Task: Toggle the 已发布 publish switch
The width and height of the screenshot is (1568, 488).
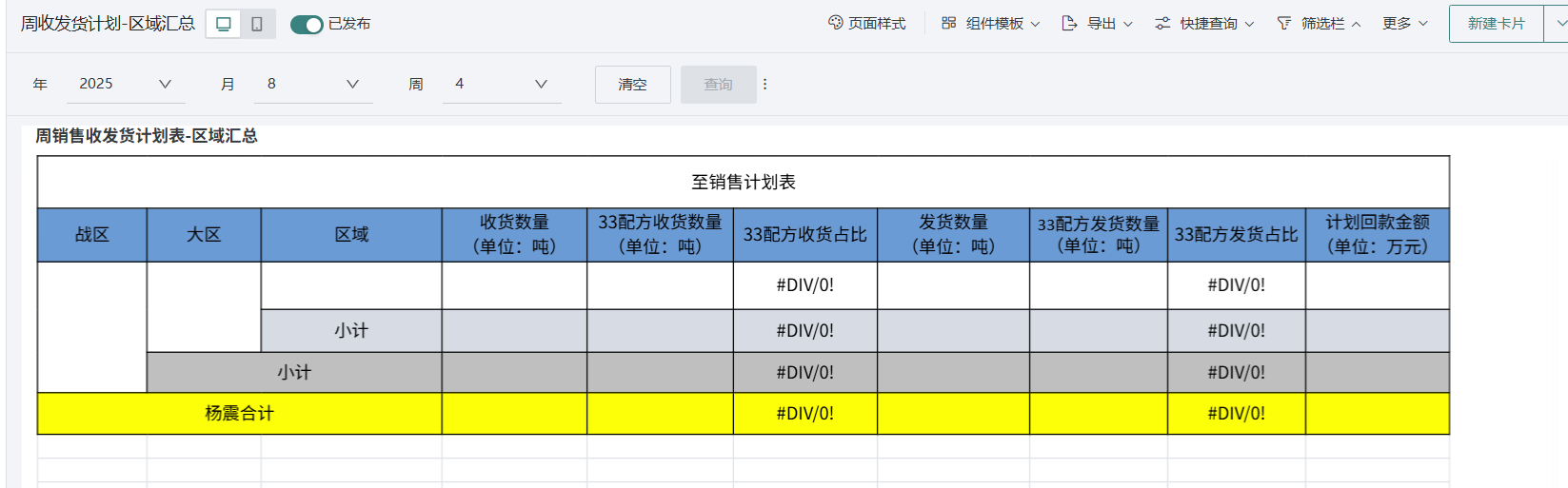Action: click(307, 25)
